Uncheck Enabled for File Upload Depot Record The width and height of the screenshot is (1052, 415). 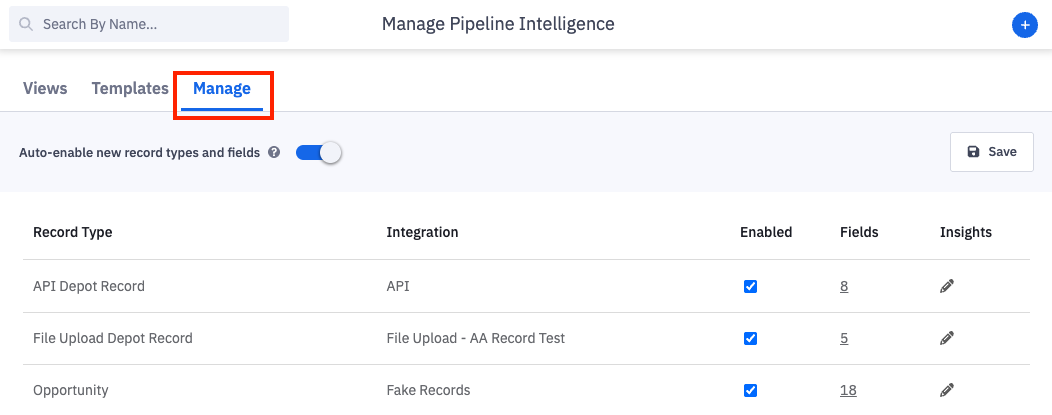pos(750,339)
